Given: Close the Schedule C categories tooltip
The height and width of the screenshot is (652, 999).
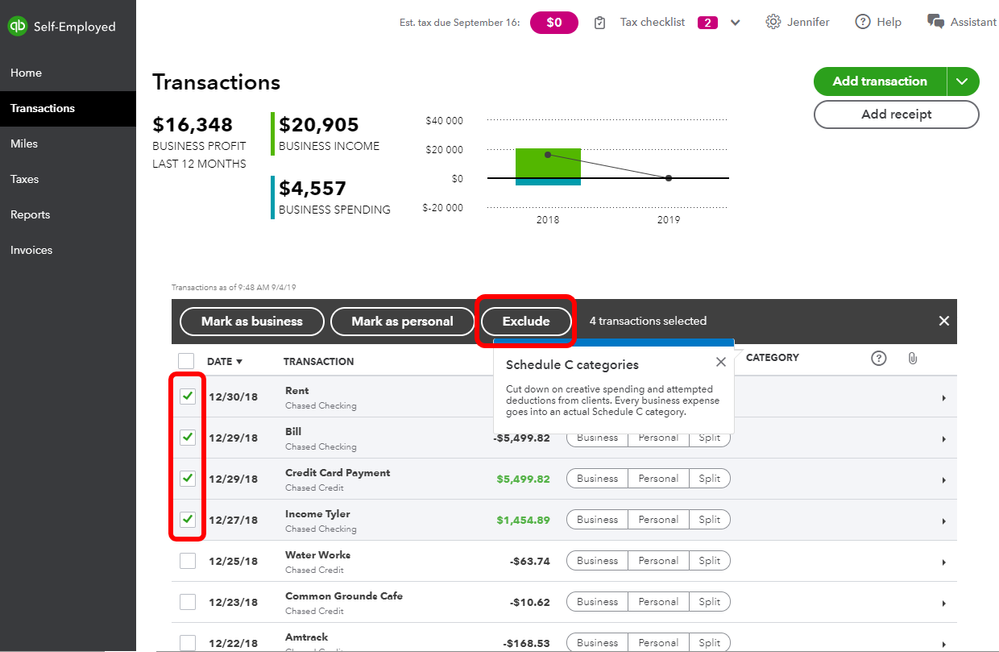Looking at the screenshot, I should 721,363.
